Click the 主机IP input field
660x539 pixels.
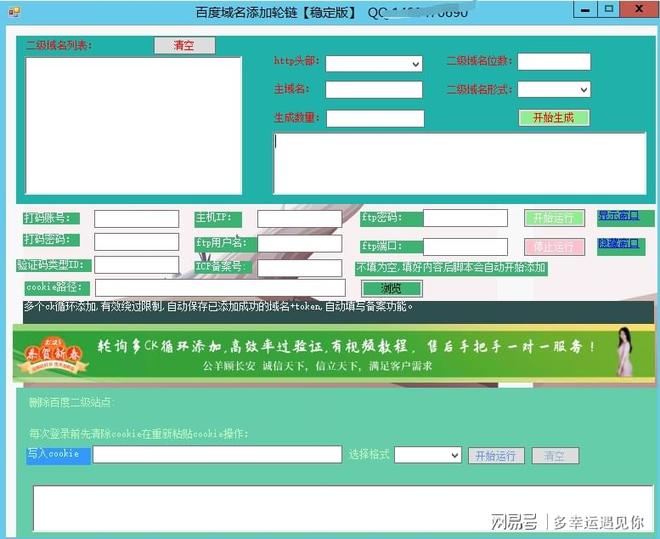pos(300,219)
